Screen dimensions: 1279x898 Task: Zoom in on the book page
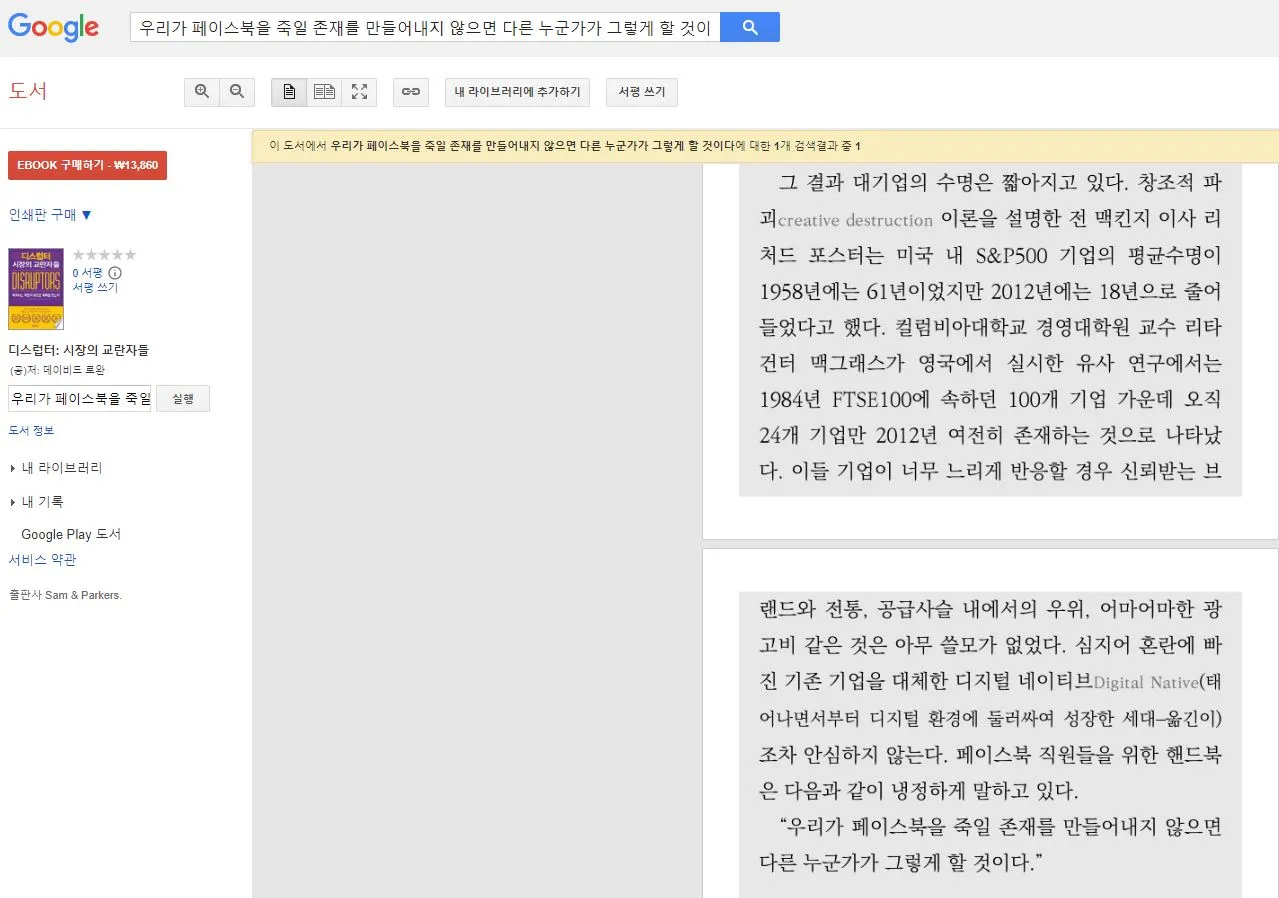(x=202, y=92)
